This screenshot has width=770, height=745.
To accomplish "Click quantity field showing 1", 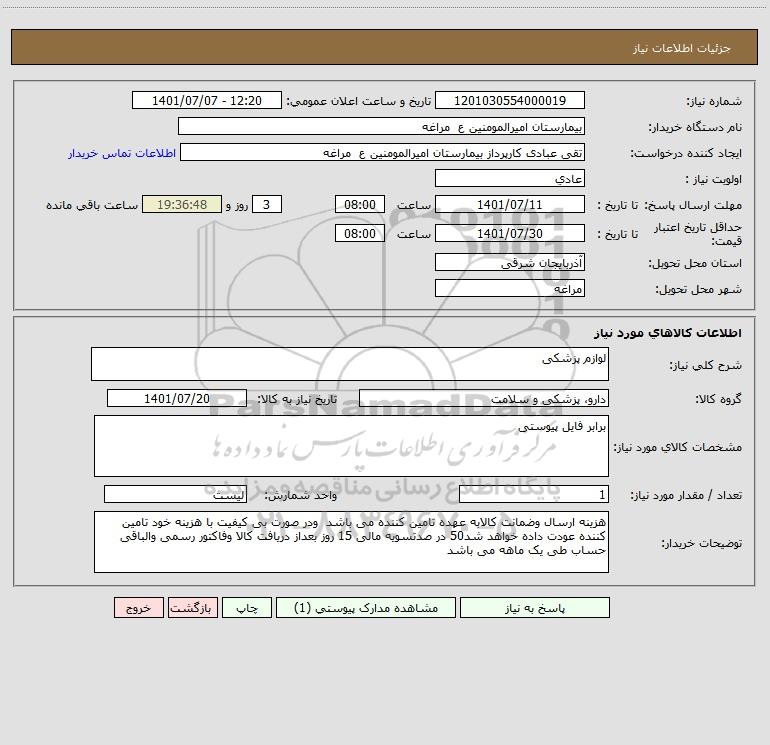I will coord(534,494).
